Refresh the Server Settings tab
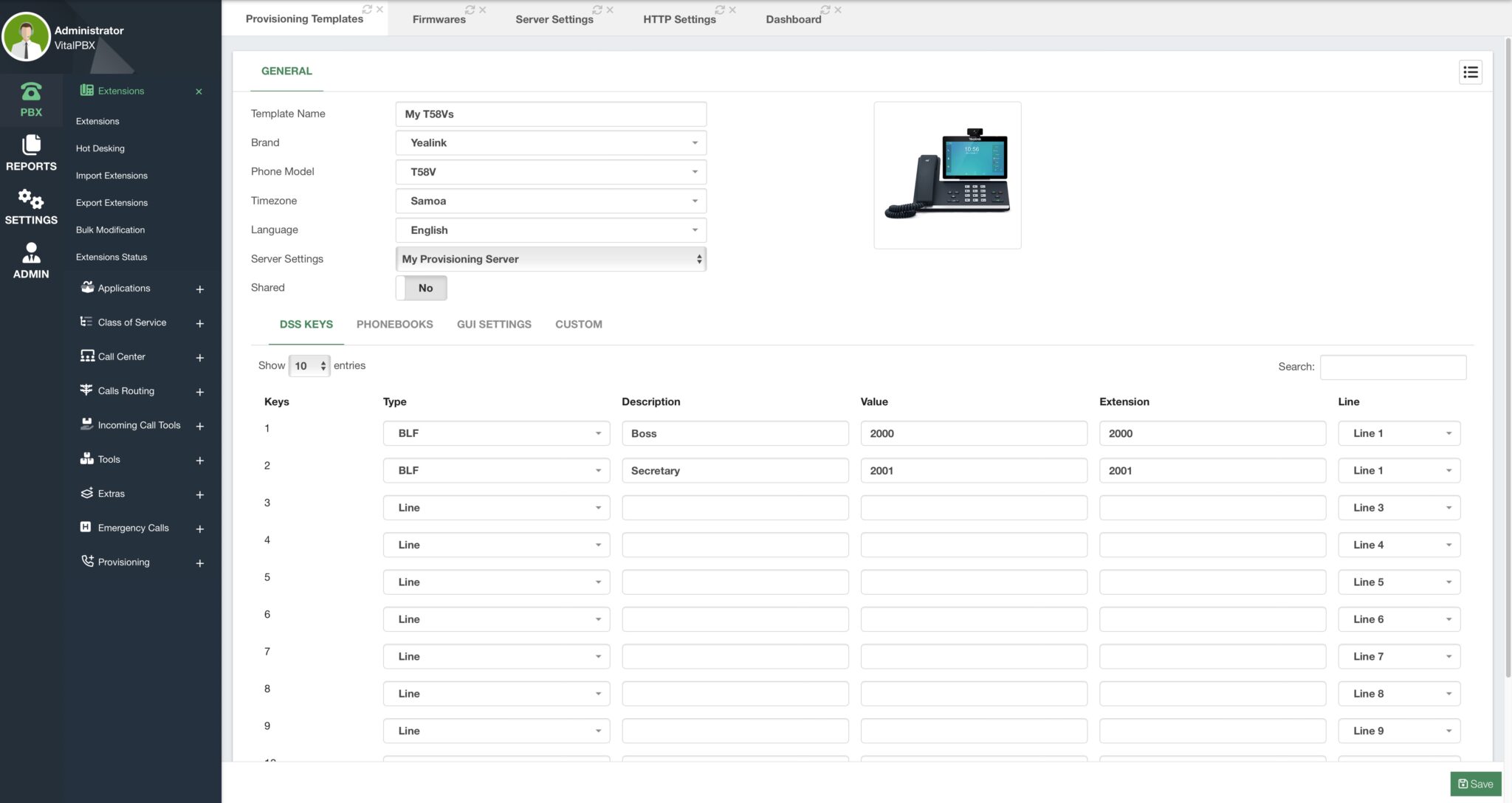Viewport: 1512px width, 803px height. (x=597, y=10)
